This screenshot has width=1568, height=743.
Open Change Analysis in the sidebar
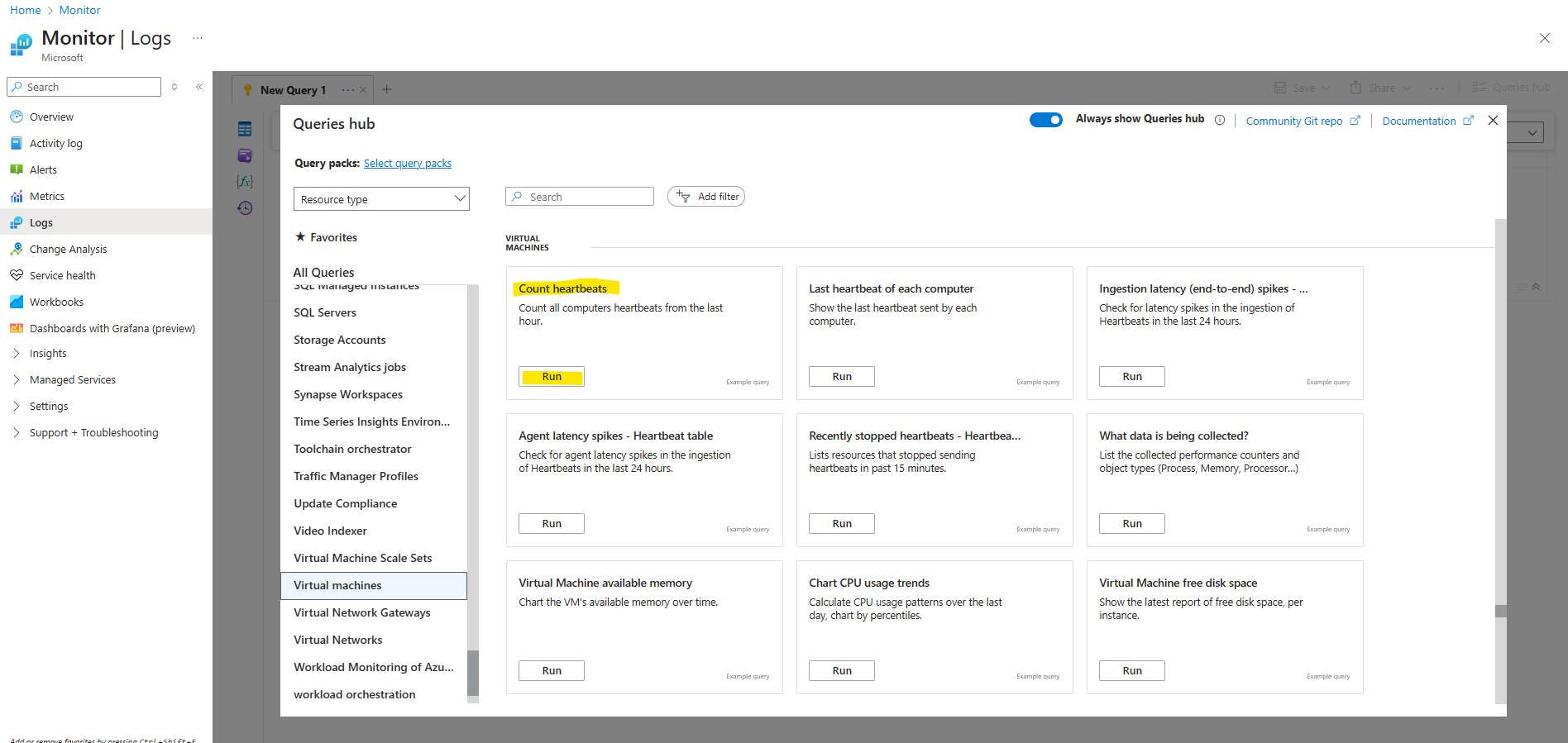(x=68, y=249)
